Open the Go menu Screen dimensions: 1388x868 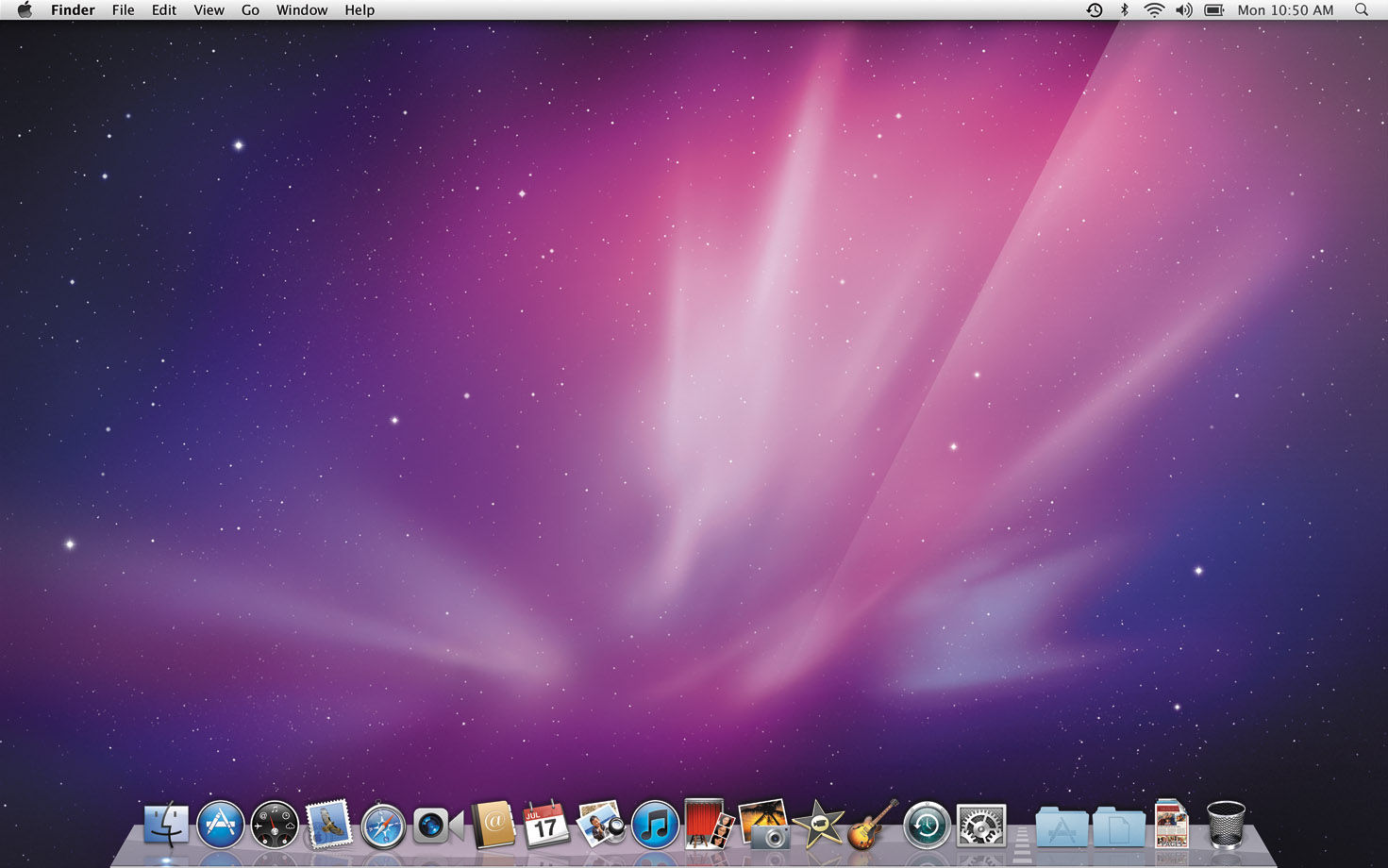pos(250,10)
